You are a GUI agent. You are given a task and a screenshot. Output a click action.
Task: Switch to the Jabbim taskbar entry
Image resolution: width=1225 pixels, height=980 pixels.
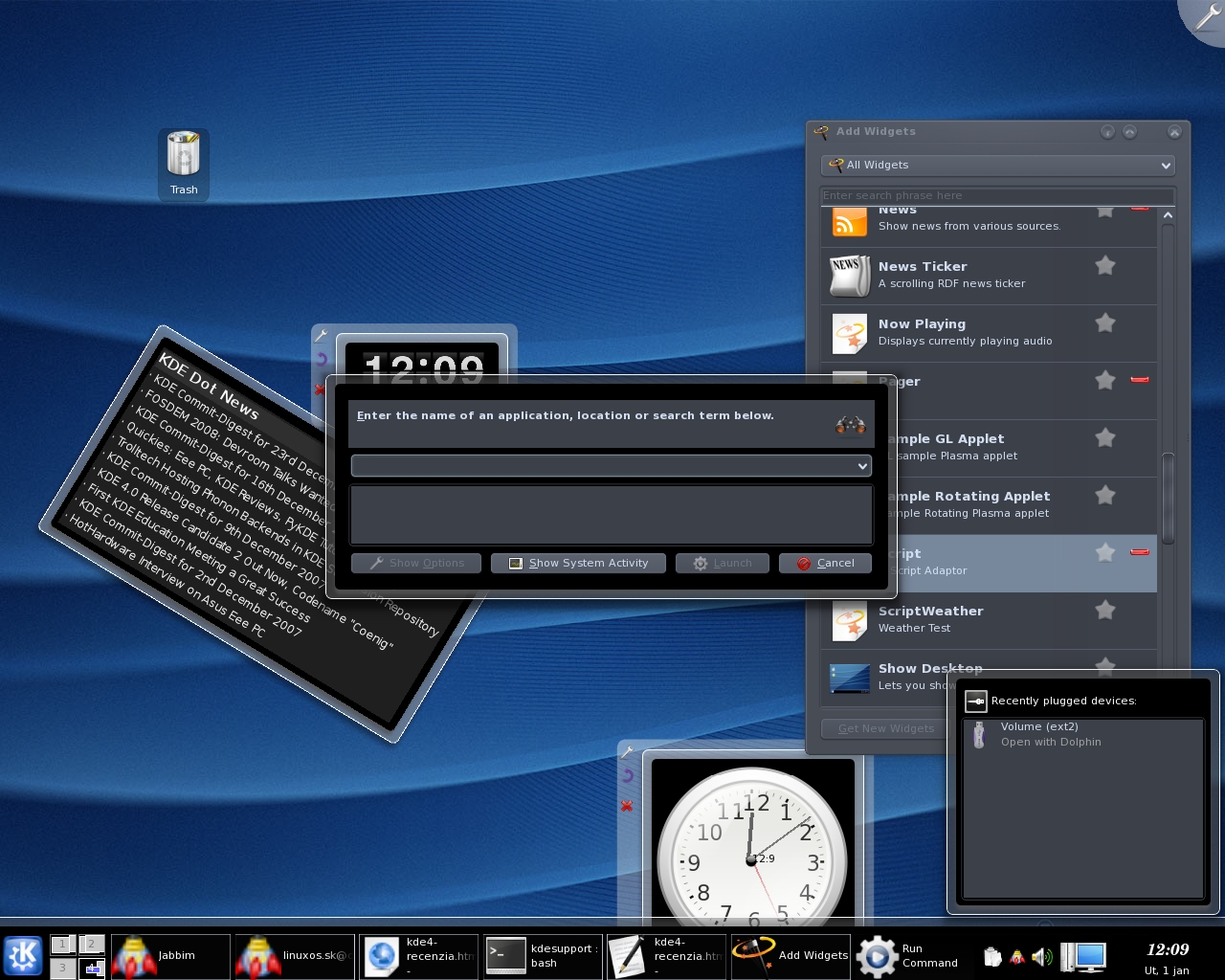170,956
